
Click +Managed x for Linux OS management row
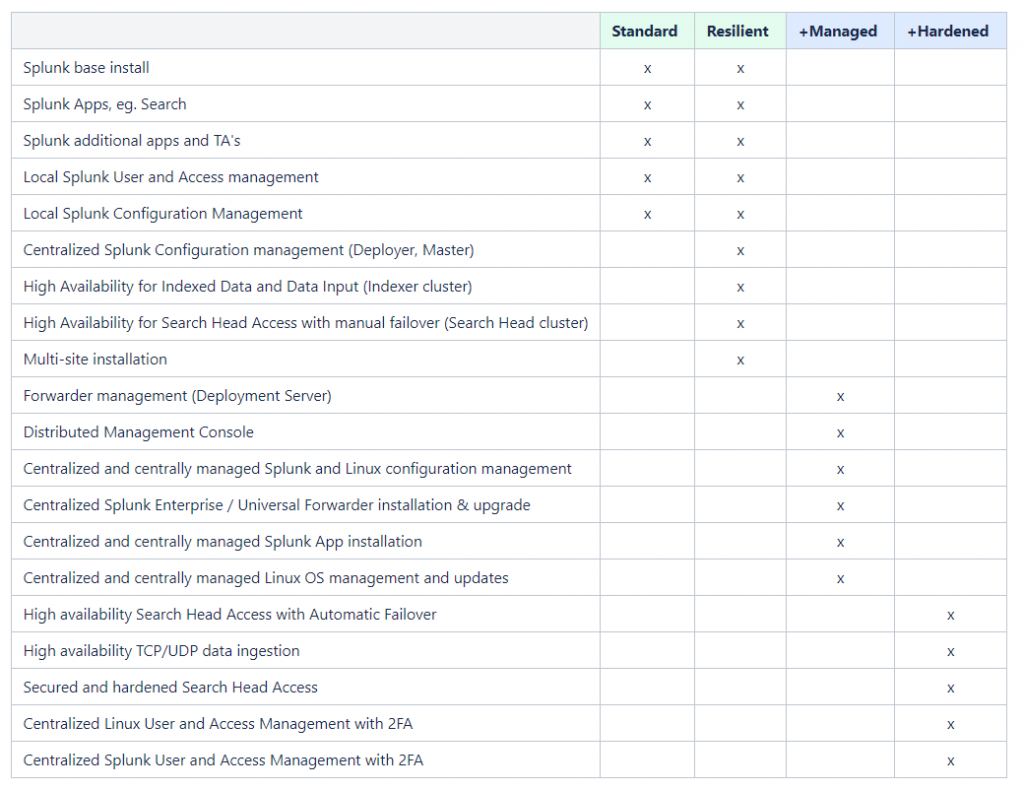[x=840, y=579]
